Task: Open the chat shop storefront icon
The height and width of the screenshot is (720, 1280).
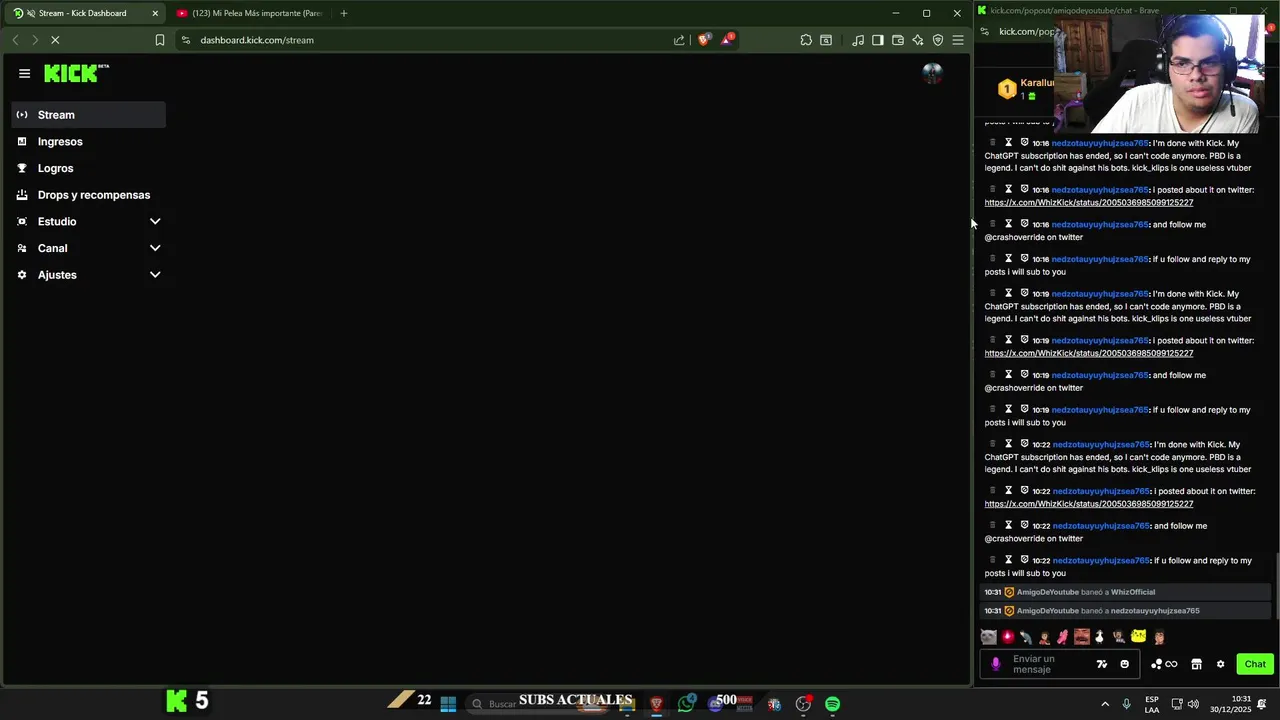Action: 1196,664
